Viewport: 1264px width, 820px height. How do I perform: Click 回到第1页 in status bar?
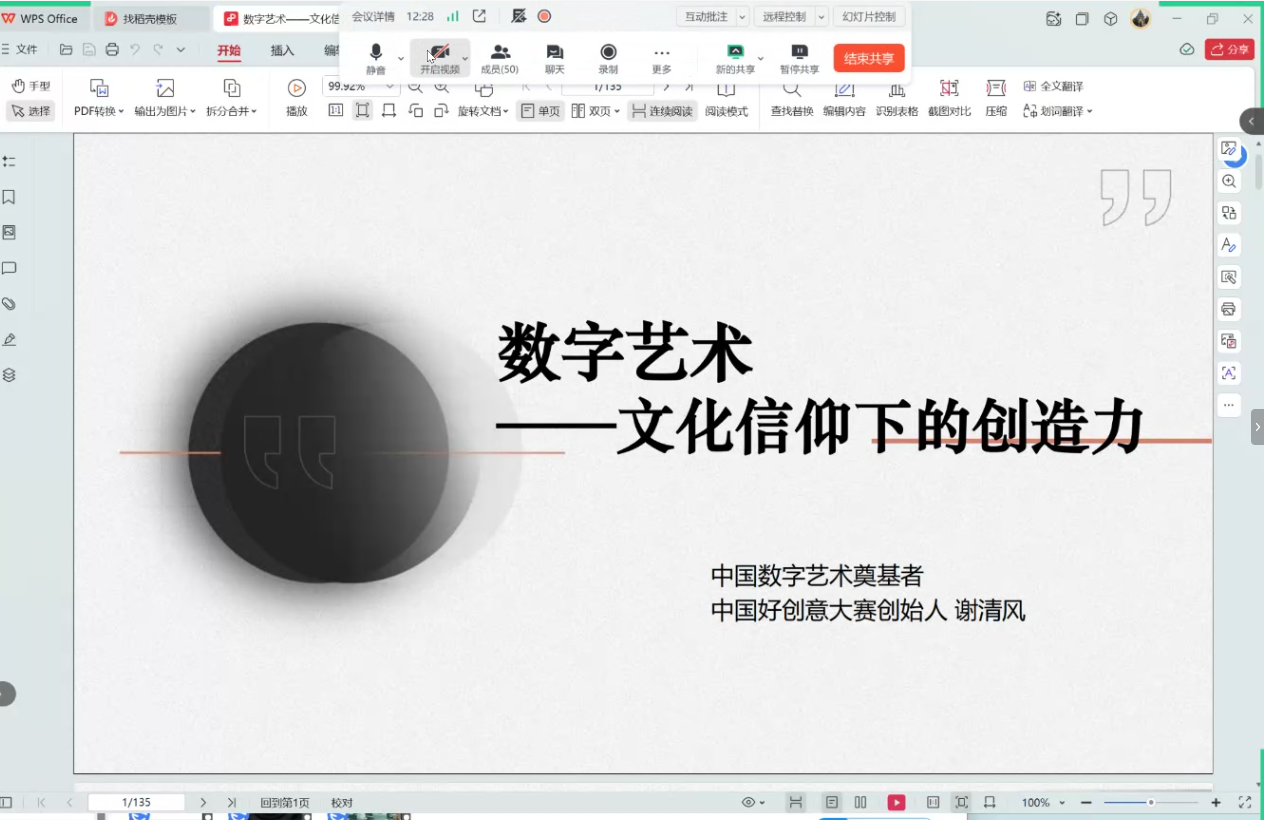(x=285, y=802)
